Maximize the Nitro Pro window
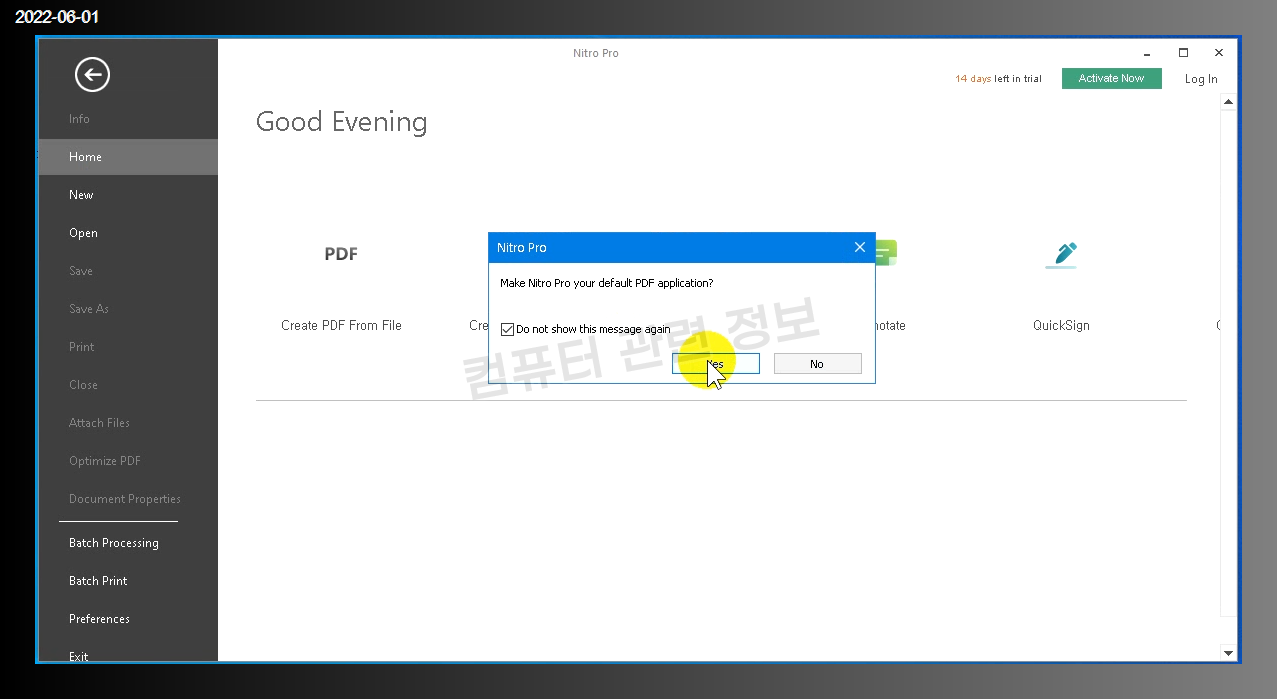 coord(1183,53)
